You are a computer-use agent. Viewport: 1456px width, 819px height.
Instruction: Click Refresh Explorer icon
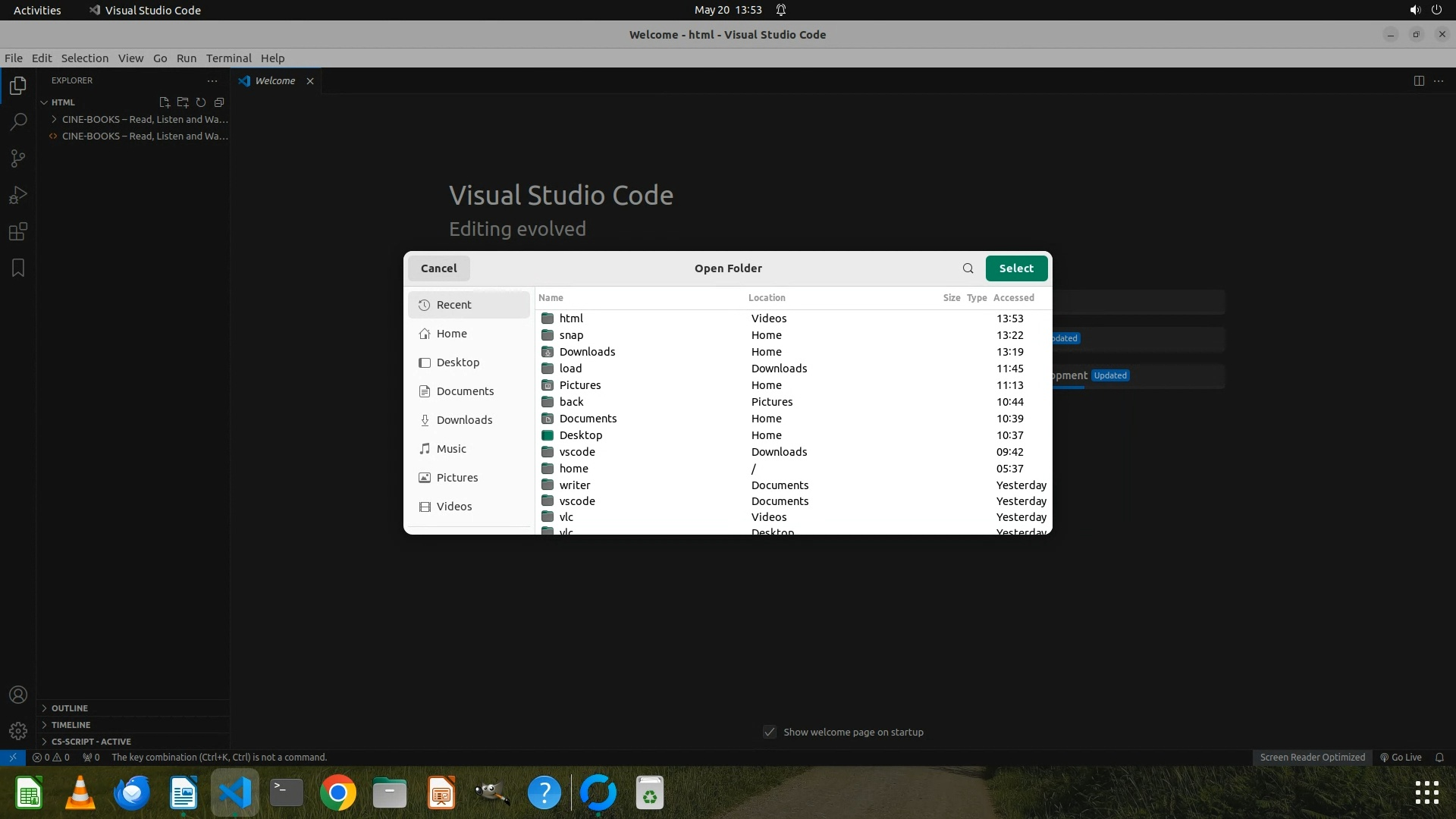201,102
